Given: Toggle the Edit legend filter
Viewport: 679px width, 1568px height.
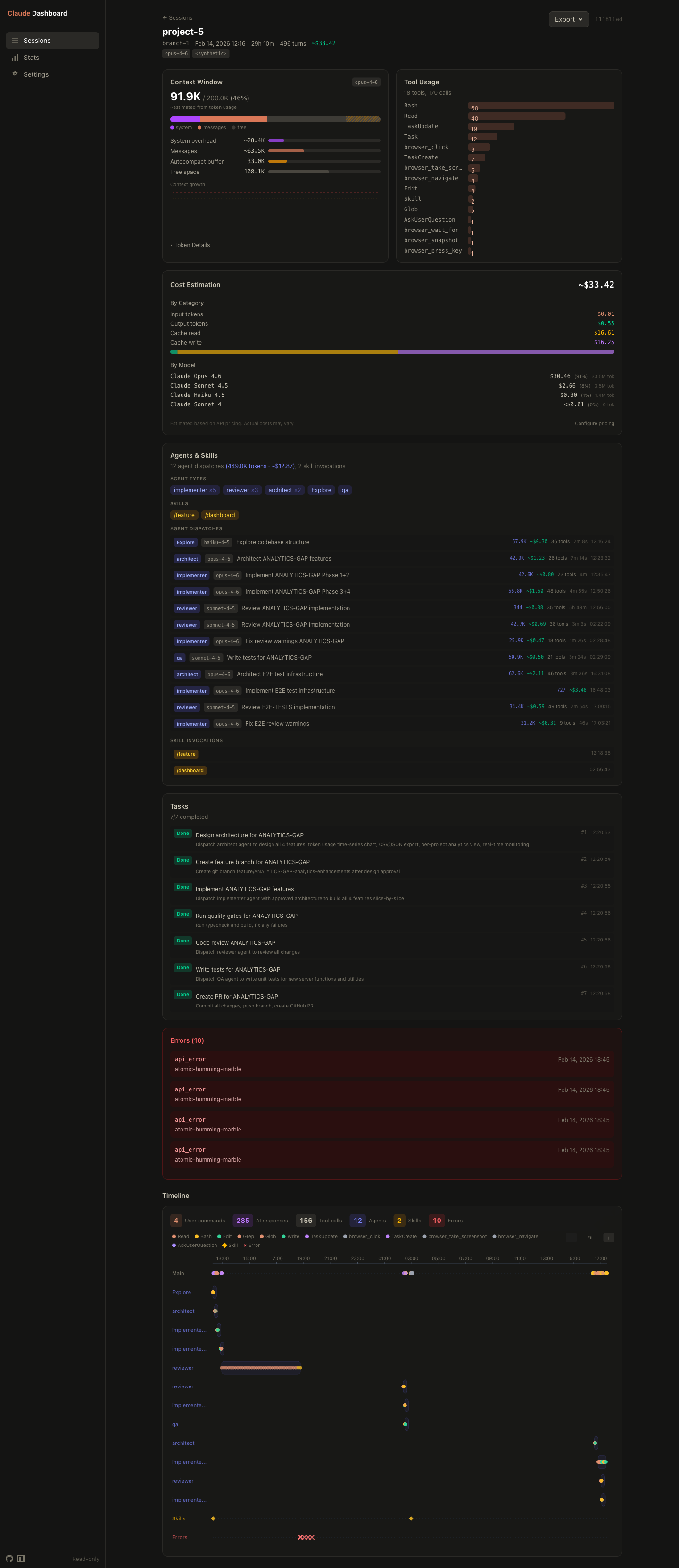Looking at the screenshot, I should tap(224, 1236).
